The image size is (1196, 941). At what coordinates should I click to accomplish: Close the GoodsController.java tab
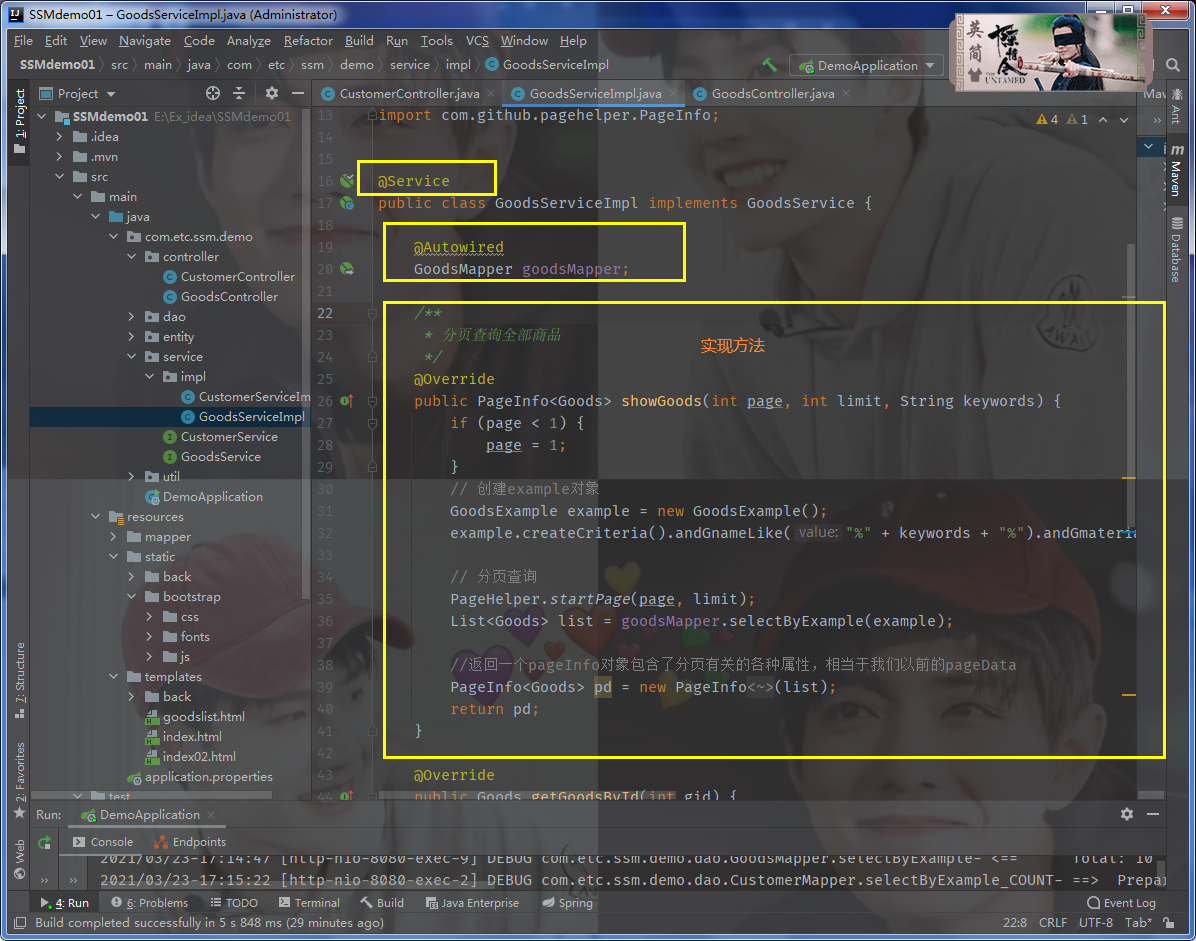pos(846,94)
